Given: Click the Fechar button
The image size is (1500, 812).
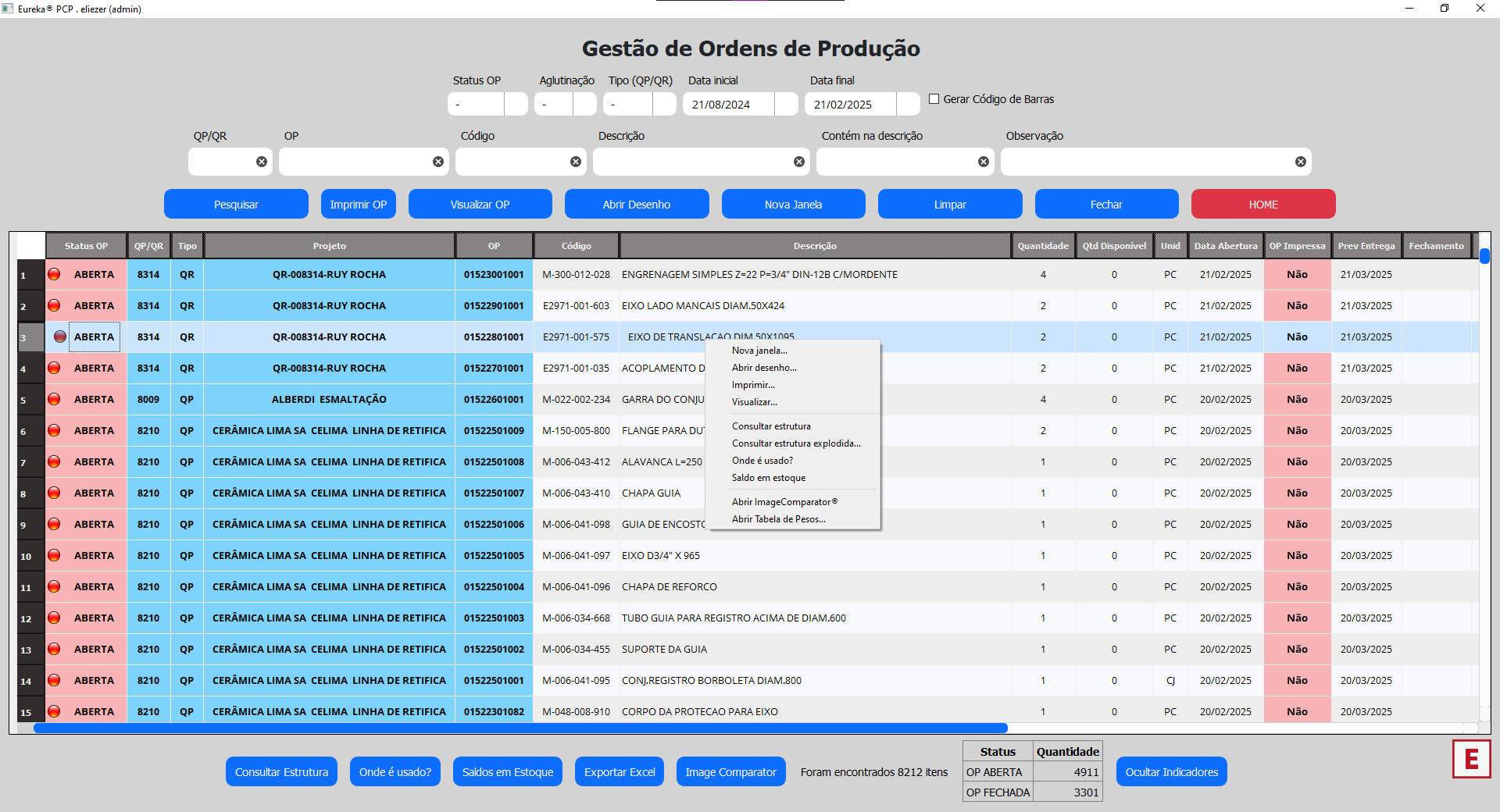Looking at the screenshot, I should pos(1107,204).
